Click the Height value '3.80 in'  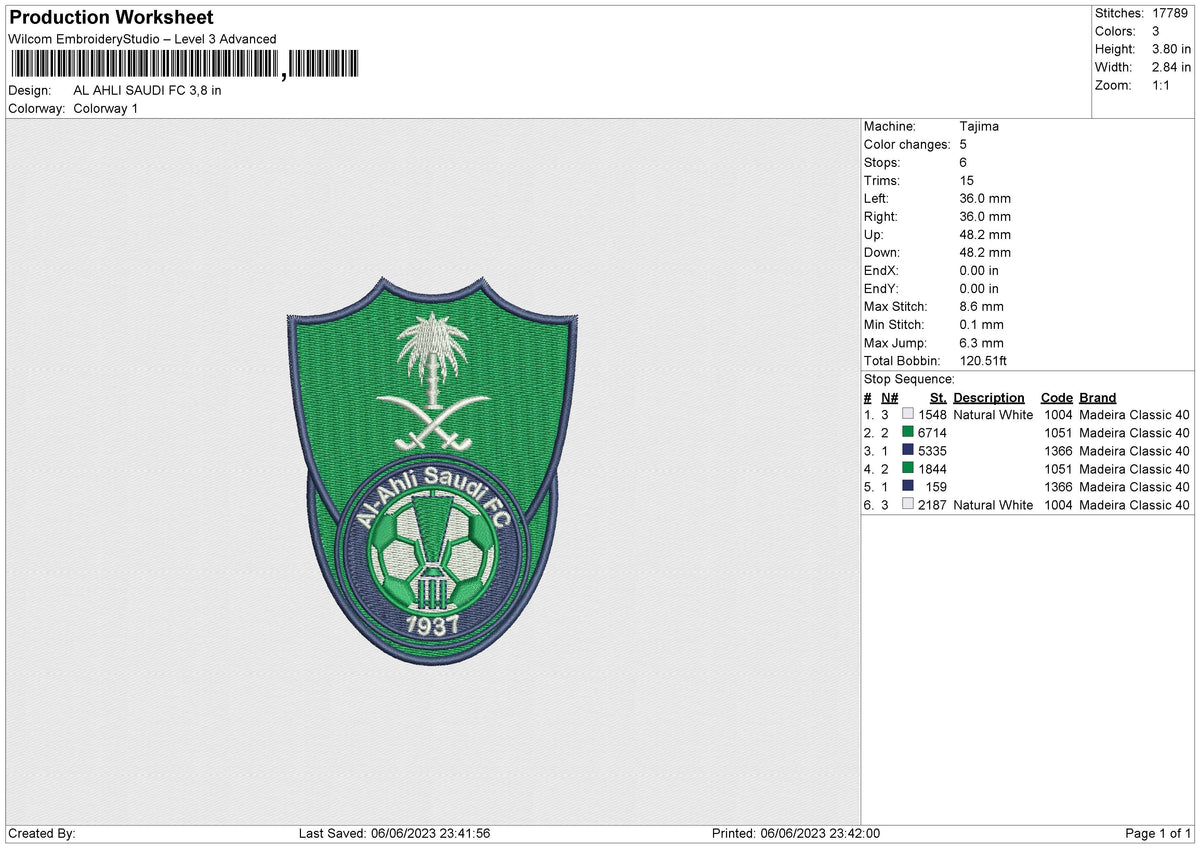pos(1169,49)
